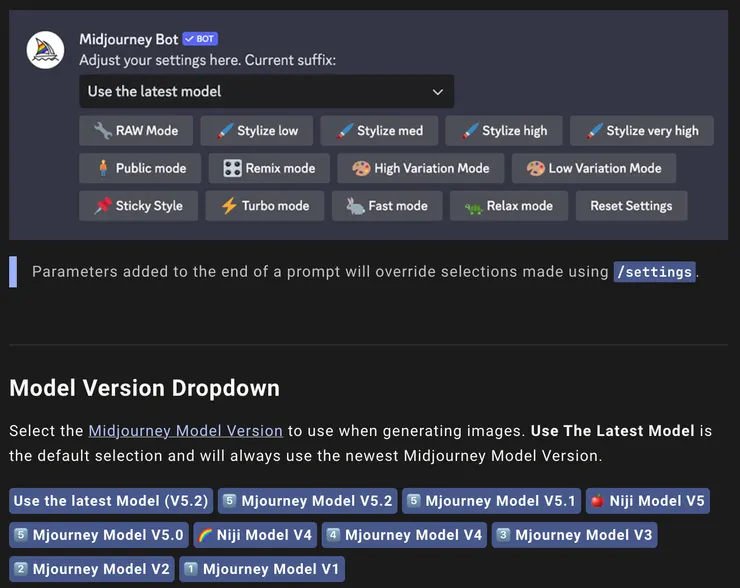Click the number 3 icon on Model V3

[503, 534]
